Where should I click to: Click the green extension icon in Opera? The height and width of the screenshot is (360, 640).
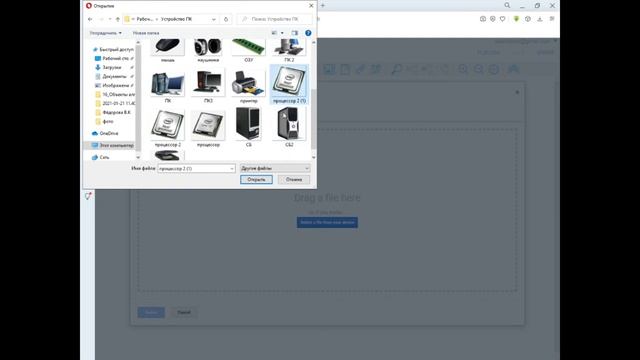click(x=516, y=19)
